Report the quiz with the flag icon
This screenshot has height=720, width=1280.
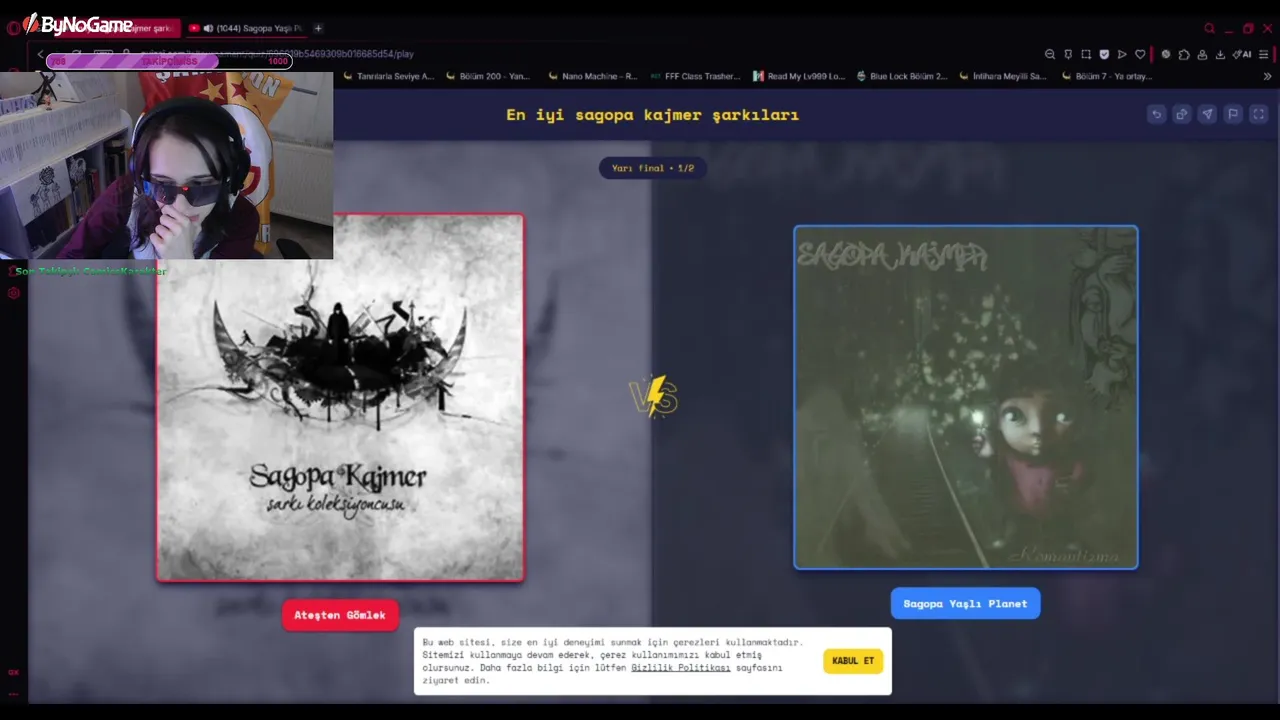[1233, 114]
